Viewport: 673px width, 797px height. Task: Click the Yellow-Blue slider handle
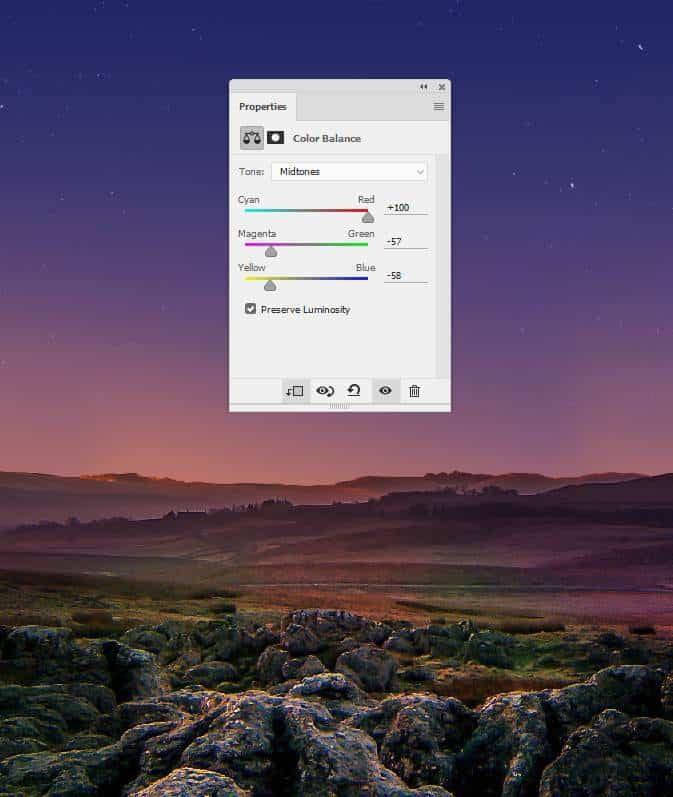click(270, 286)
